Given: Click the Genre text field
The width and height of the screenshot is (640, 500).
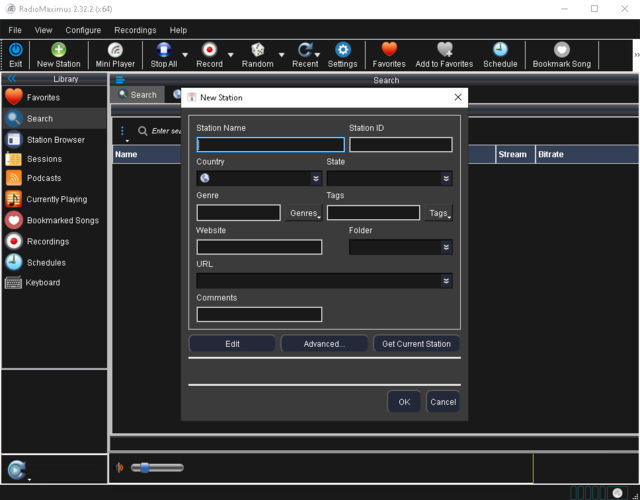Looking at the screenshot, I should pos(239,213).
